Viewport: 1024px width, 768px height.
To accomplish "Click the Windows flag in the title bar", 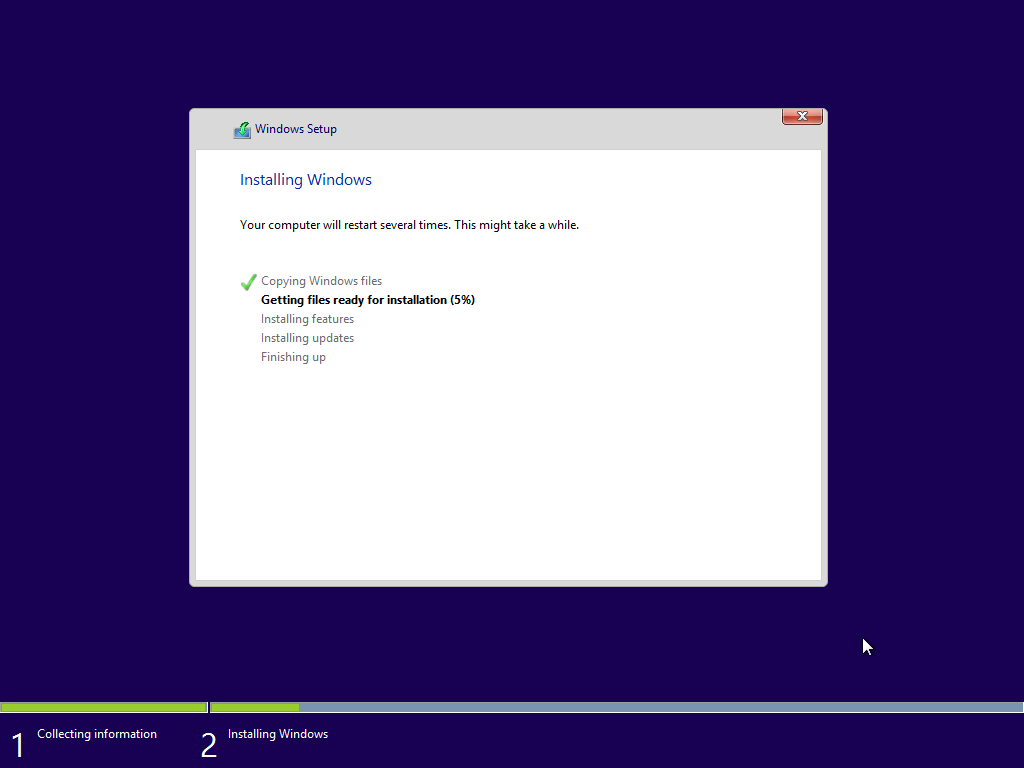I will point(241,129).
